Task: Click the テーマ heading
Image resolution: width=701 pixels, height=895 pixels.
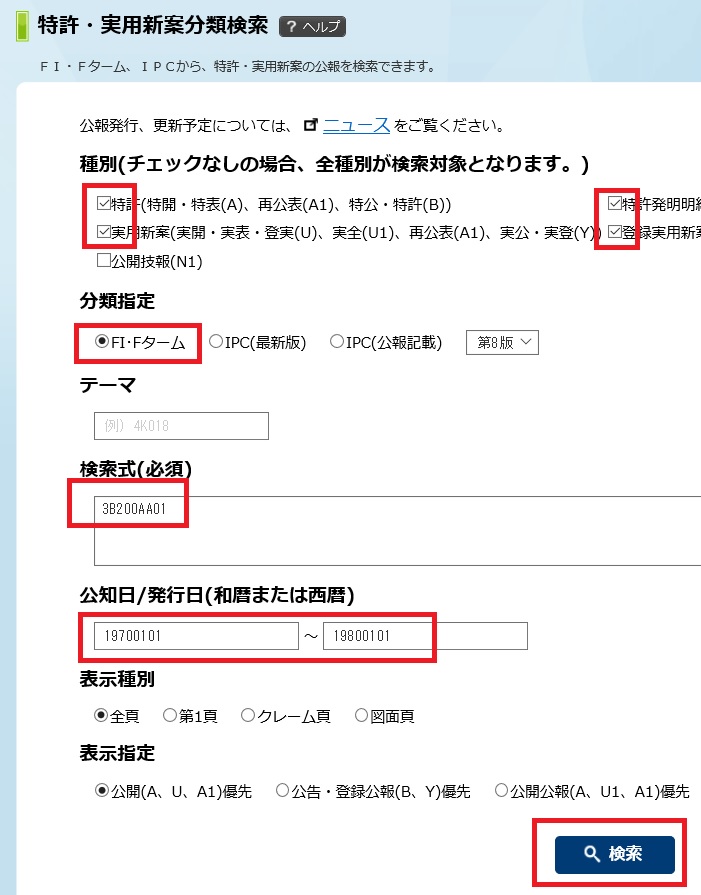Action: pyautogui.click(x=107, y=385)
